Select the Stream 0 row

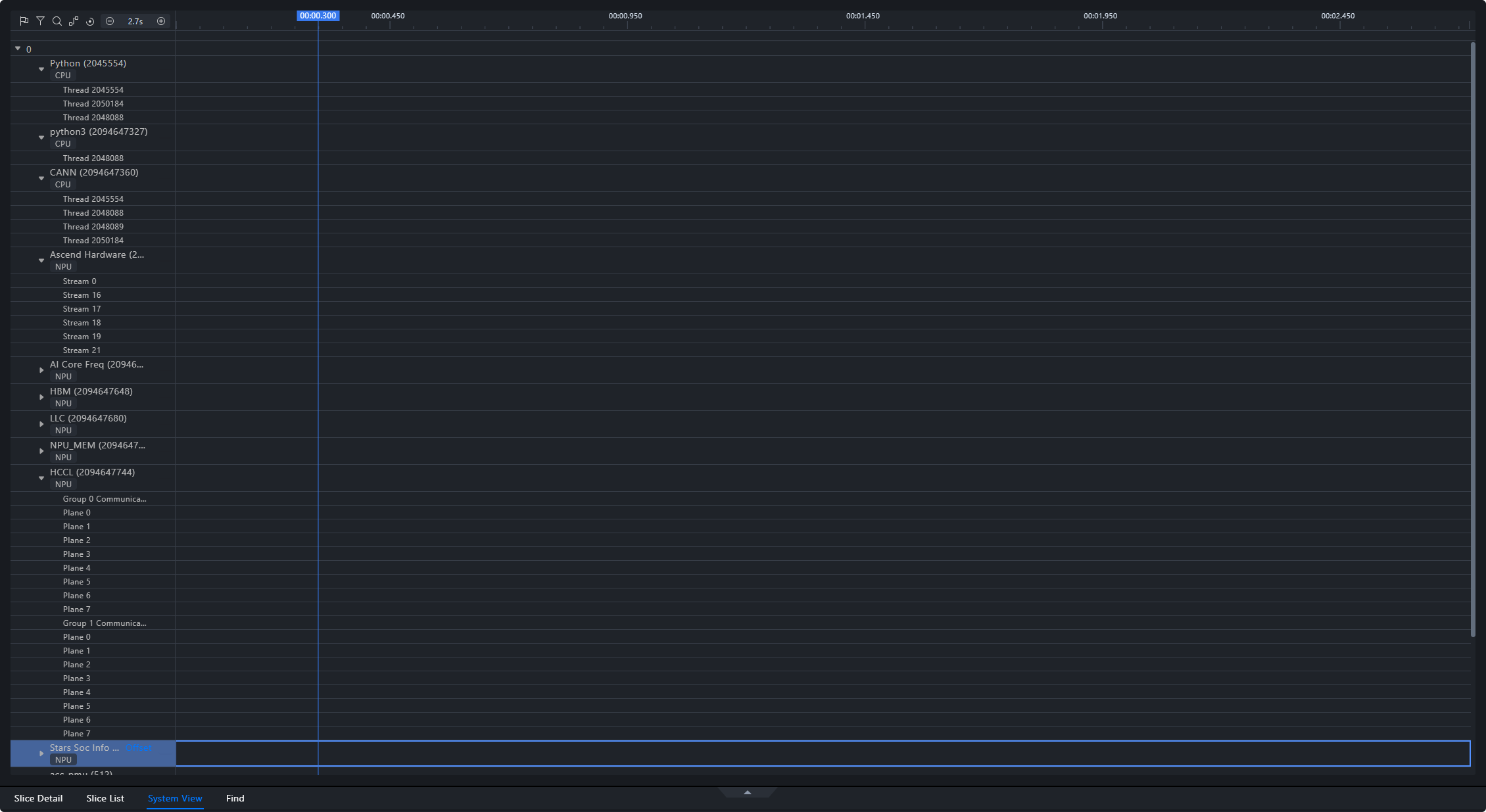pyautogui.click(x=93, y=281)
